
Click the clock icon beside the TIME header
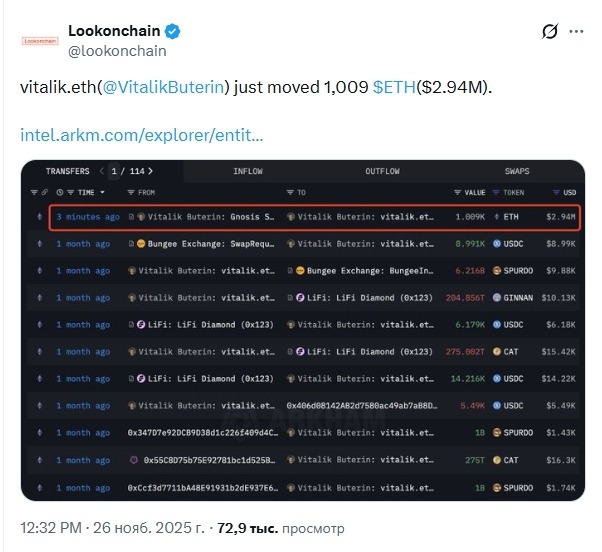tap(60, 191)
